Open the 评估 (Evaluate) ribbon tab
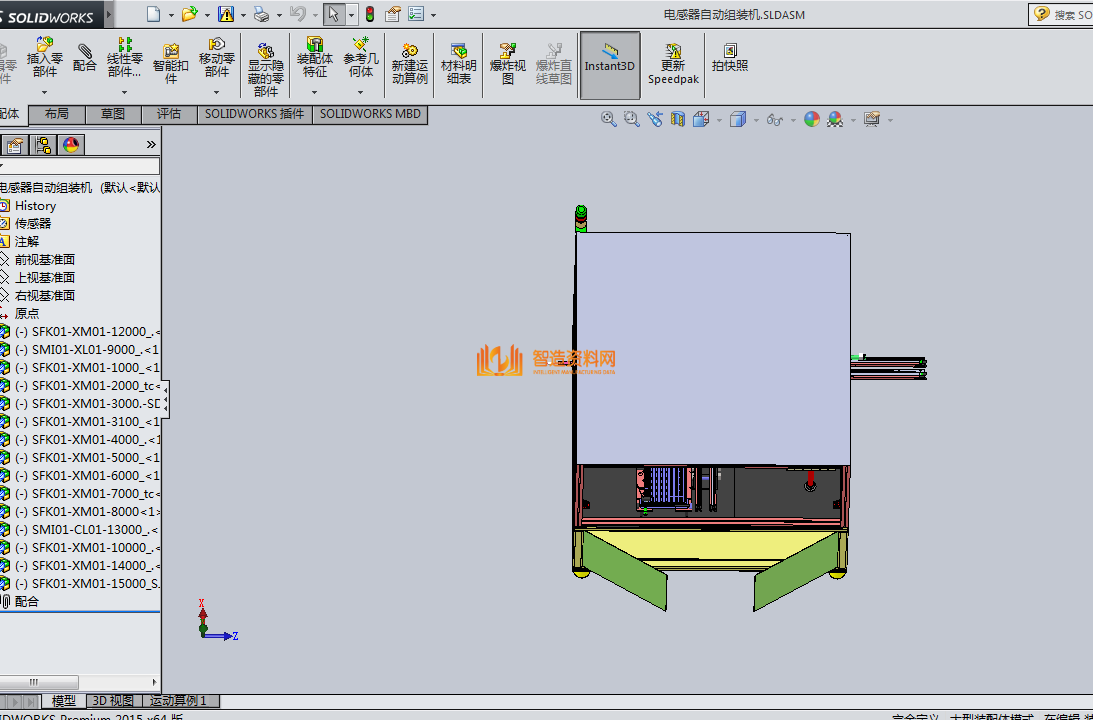The height and width of the screenshot is (720, 1093). tap(169, 114)
